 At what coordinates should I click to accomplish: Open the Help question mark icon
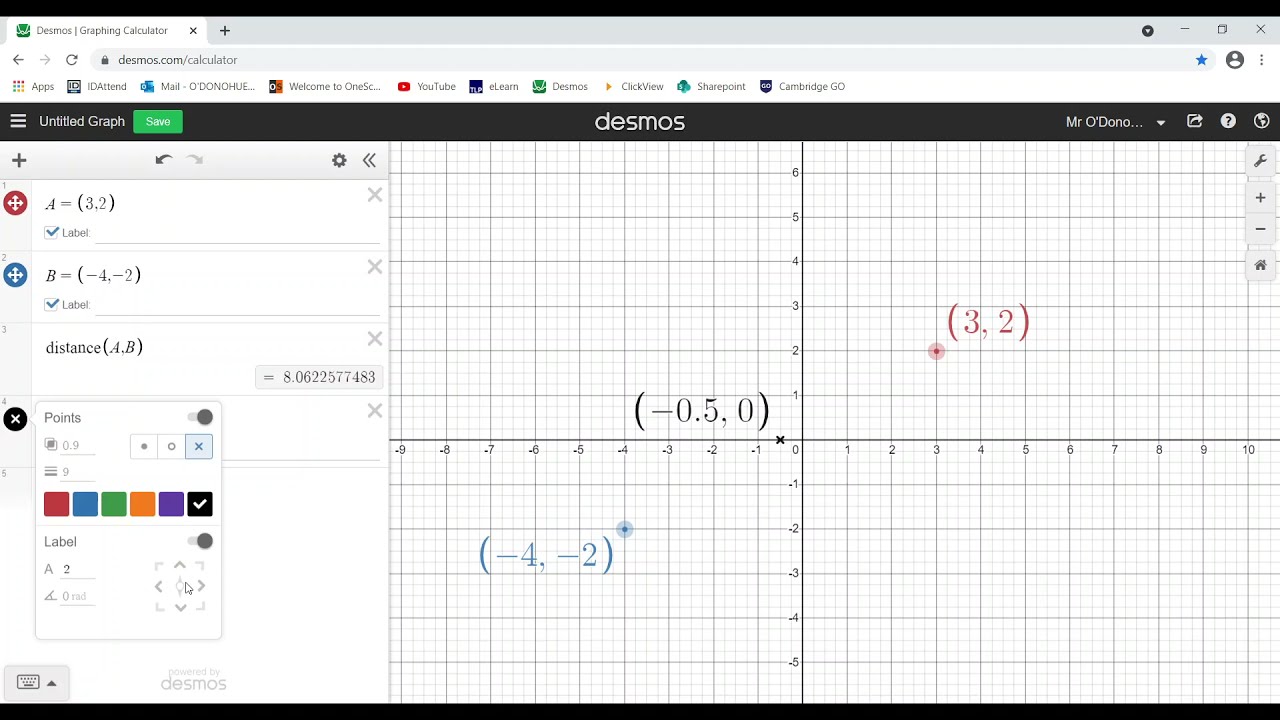tap(1228, 121)
